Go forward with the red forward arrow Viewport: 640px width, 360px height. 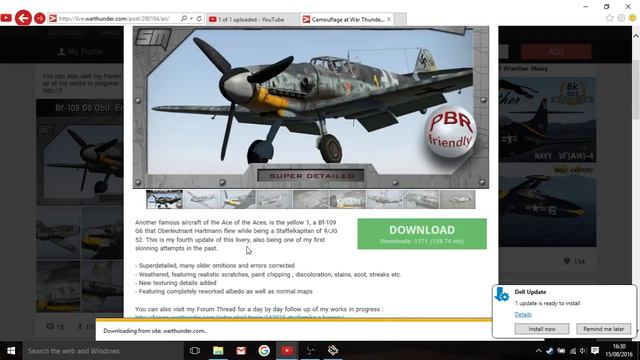click(x=40, y=18)
